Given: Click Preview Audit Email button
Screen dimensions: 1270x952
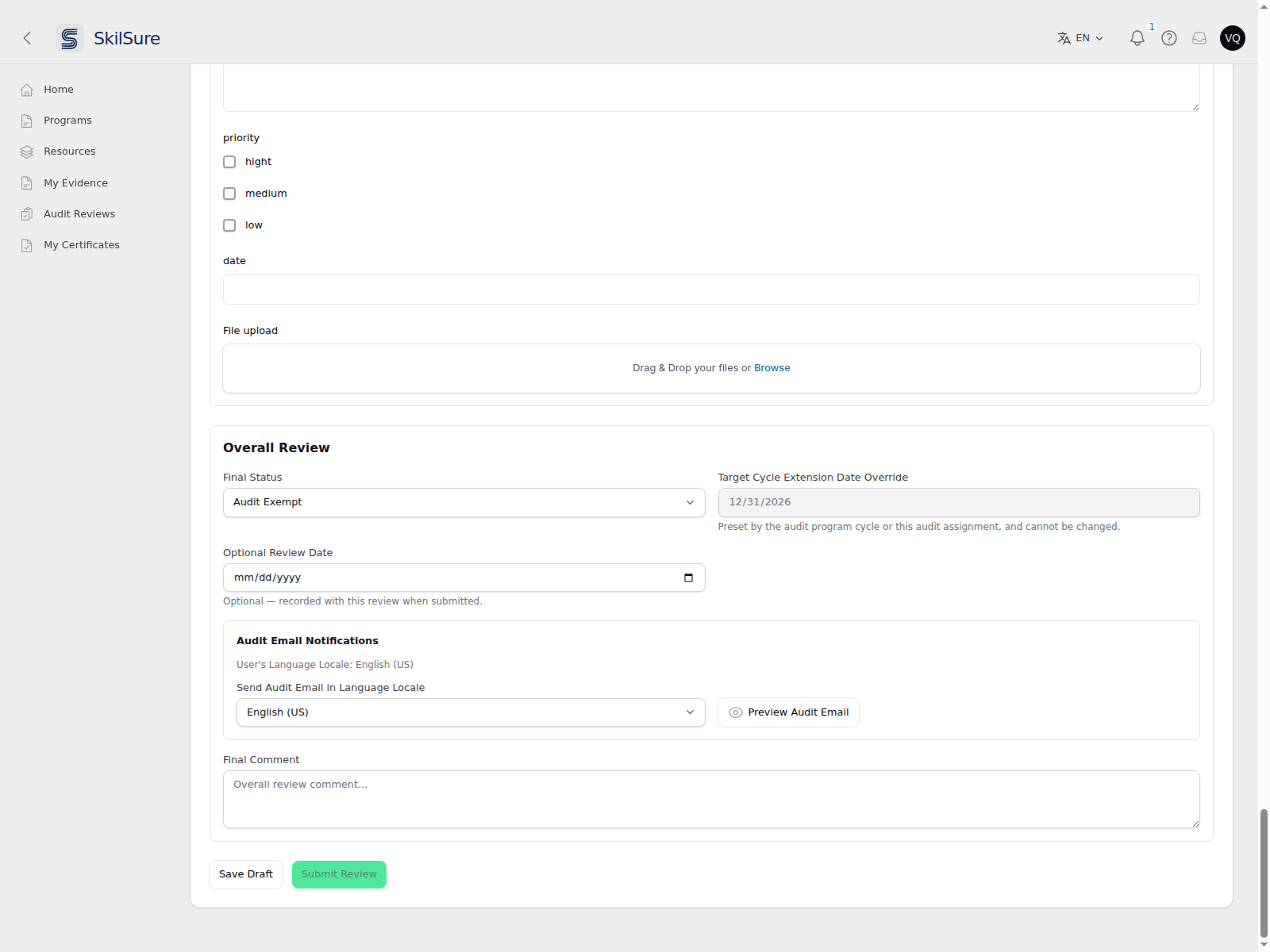Looking at the screenshot, I should 788,712.
